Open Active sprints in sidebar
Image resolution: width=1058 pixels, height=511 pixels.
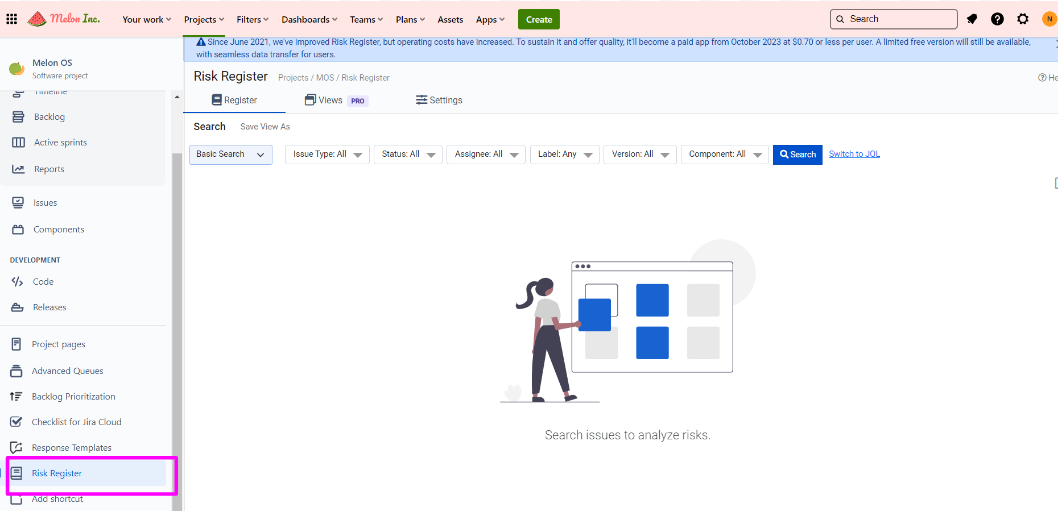pos(60,143)
